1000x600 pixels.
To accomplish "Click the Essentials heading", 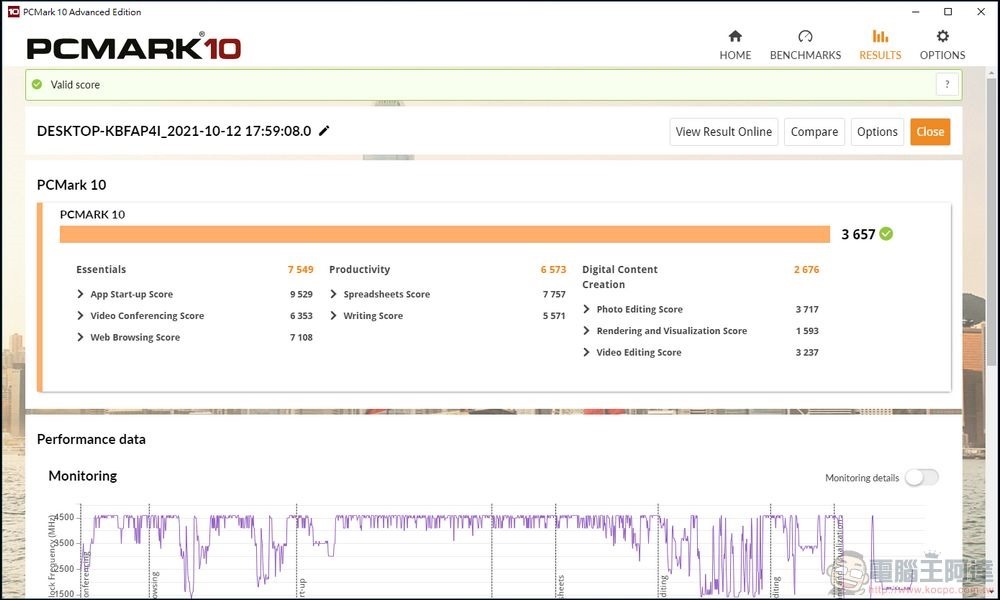I will [x=101, y=270].
